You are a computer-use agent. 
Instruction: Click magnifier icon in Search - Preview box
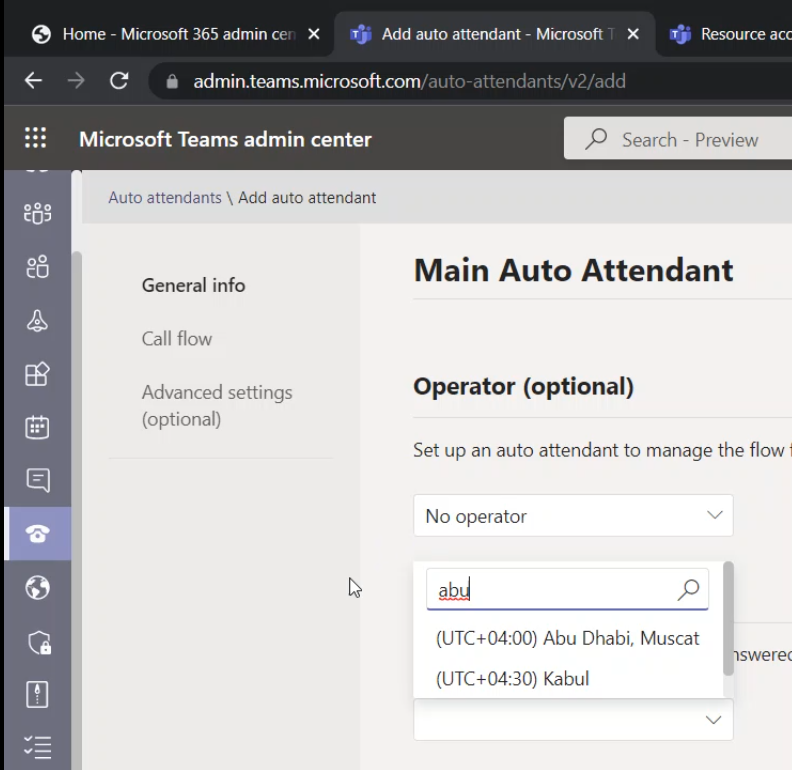(x=597, y=139)
